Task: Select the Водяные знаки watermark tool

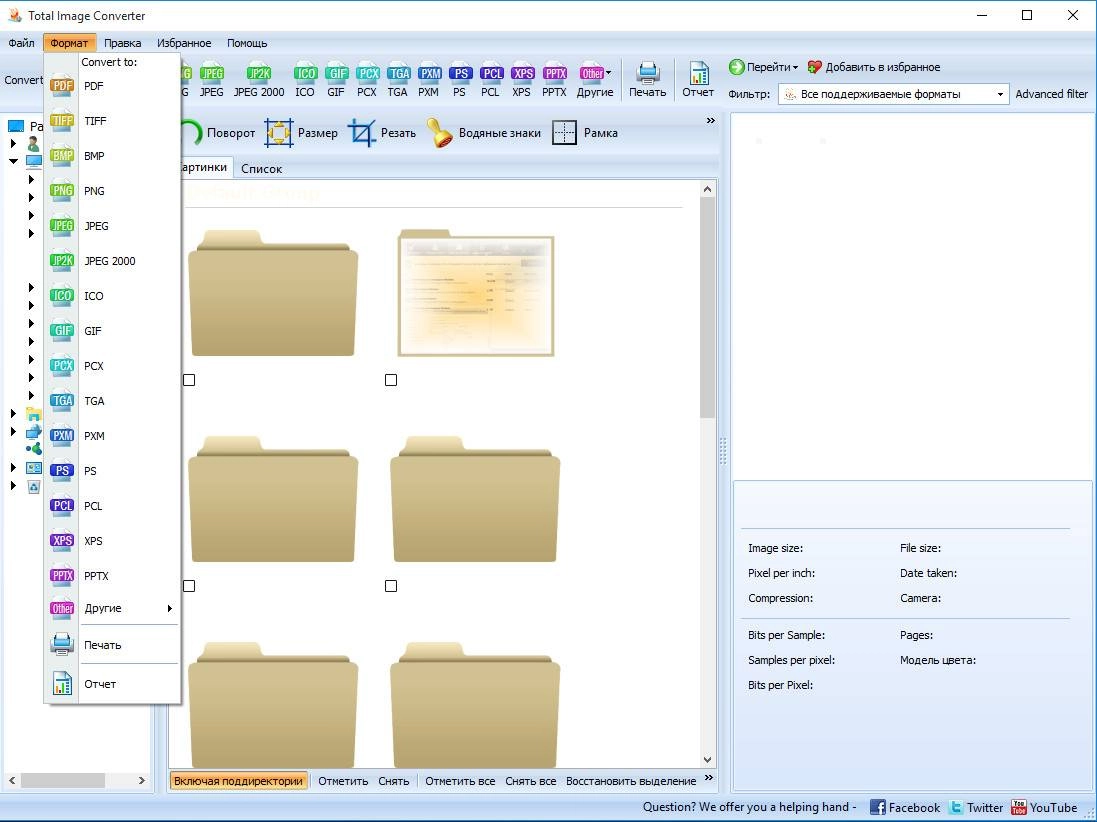Action: pyautogui.click(x=483, y=133)
